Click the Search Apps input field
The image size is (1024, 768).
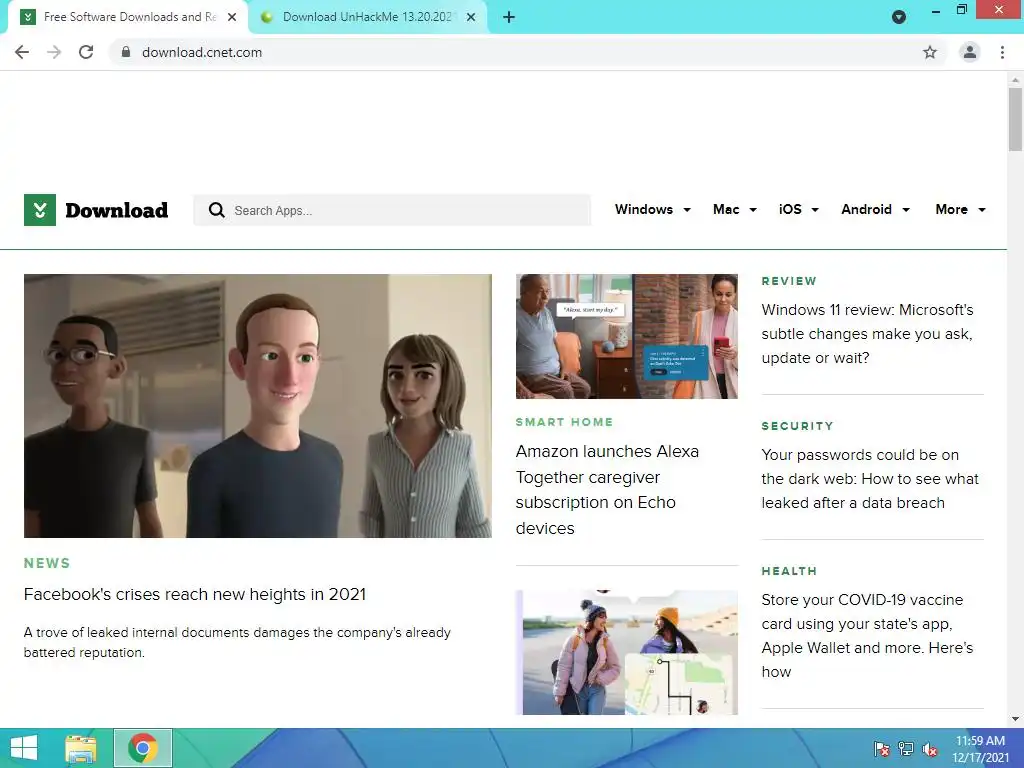(392, 210)
